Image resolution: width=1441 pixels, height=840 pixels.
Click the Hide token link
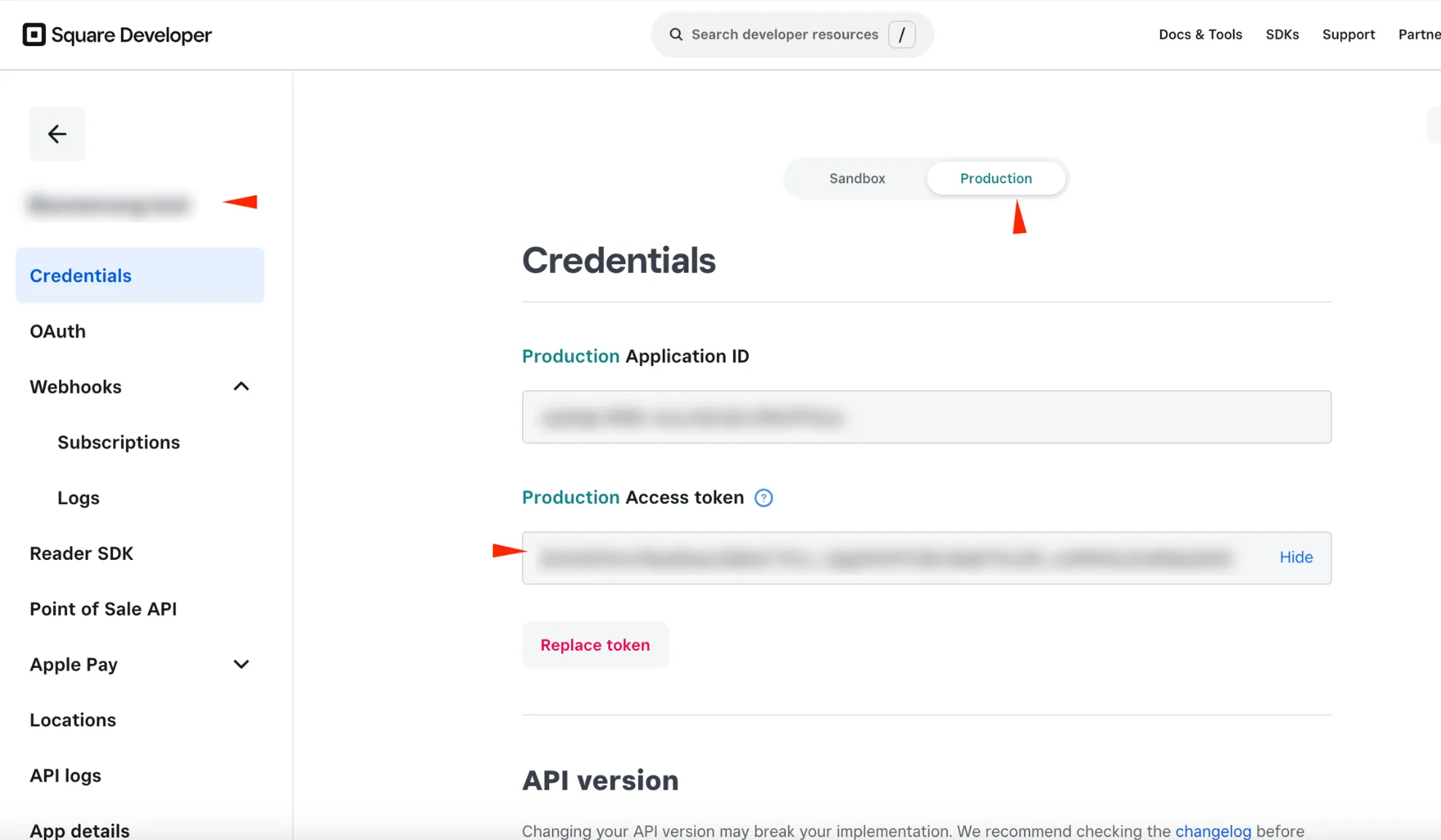[1296, 557]
